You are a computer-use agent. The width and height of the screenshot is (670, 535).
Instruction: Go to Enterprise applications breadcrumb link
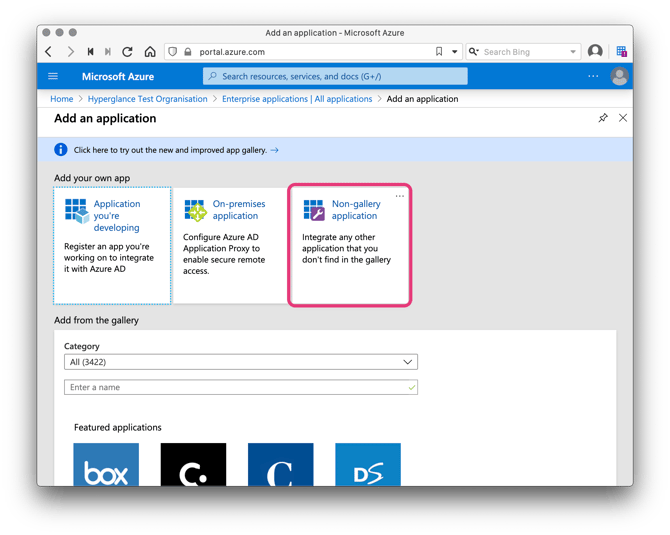pyautogui.click(x=296, y=99)
